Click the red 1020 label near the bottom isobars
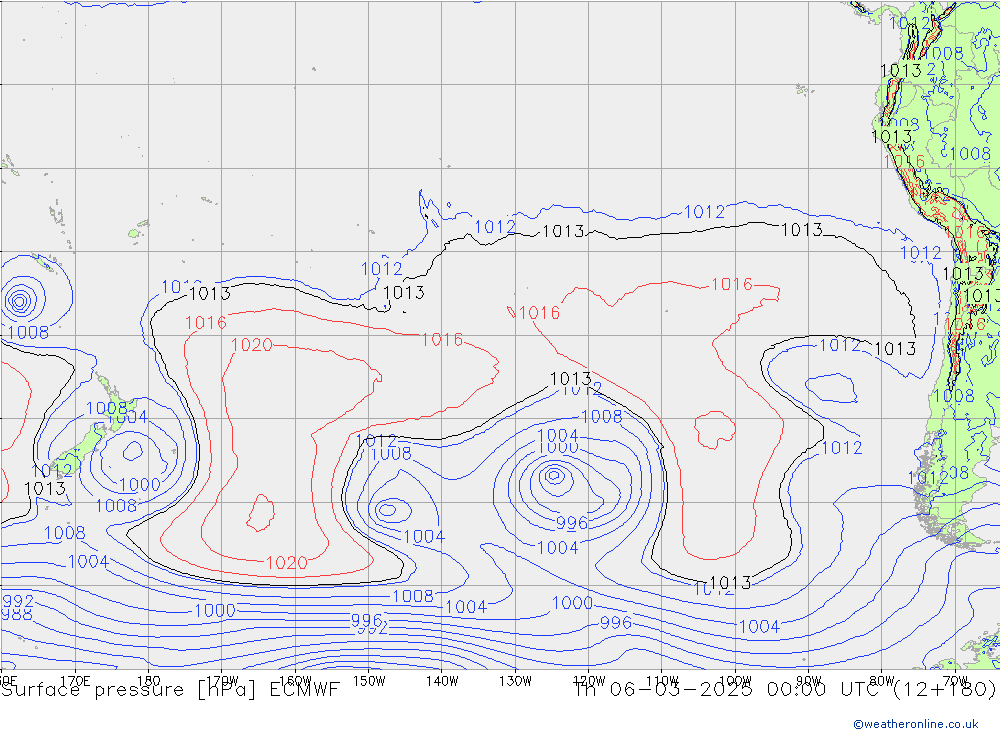Image resolution: width=1000 pixels, height=733 pixels. coord(286,563)
